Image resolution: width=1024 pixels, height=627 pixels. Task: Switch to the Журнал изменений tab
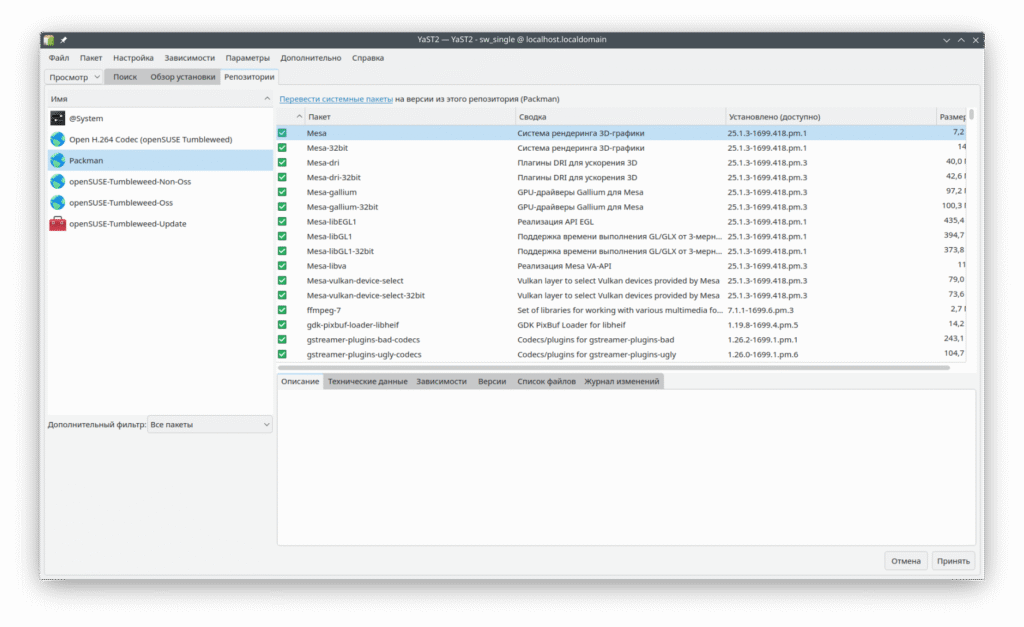tap(622, 381)
